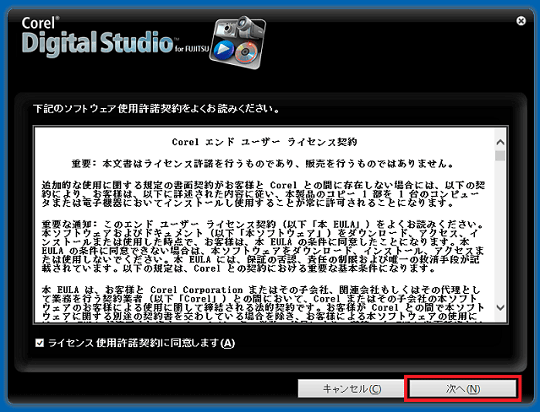Toggle the license agreement checkbox
The image size is (540, 412).
(40, 343)
